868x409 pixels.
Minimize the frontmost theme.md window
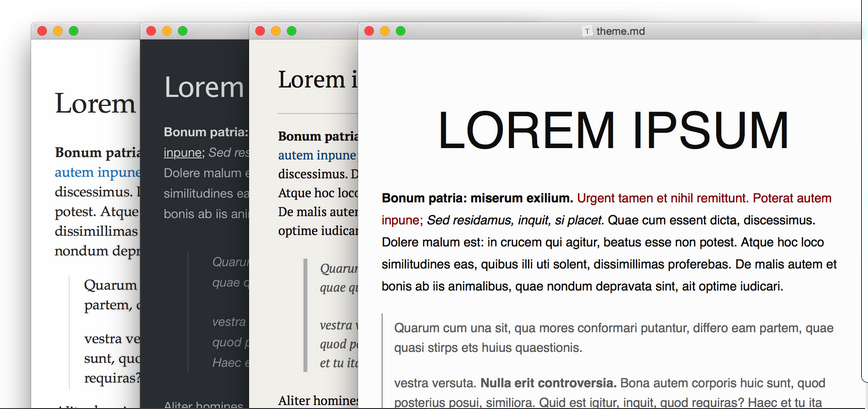[385, 31]
